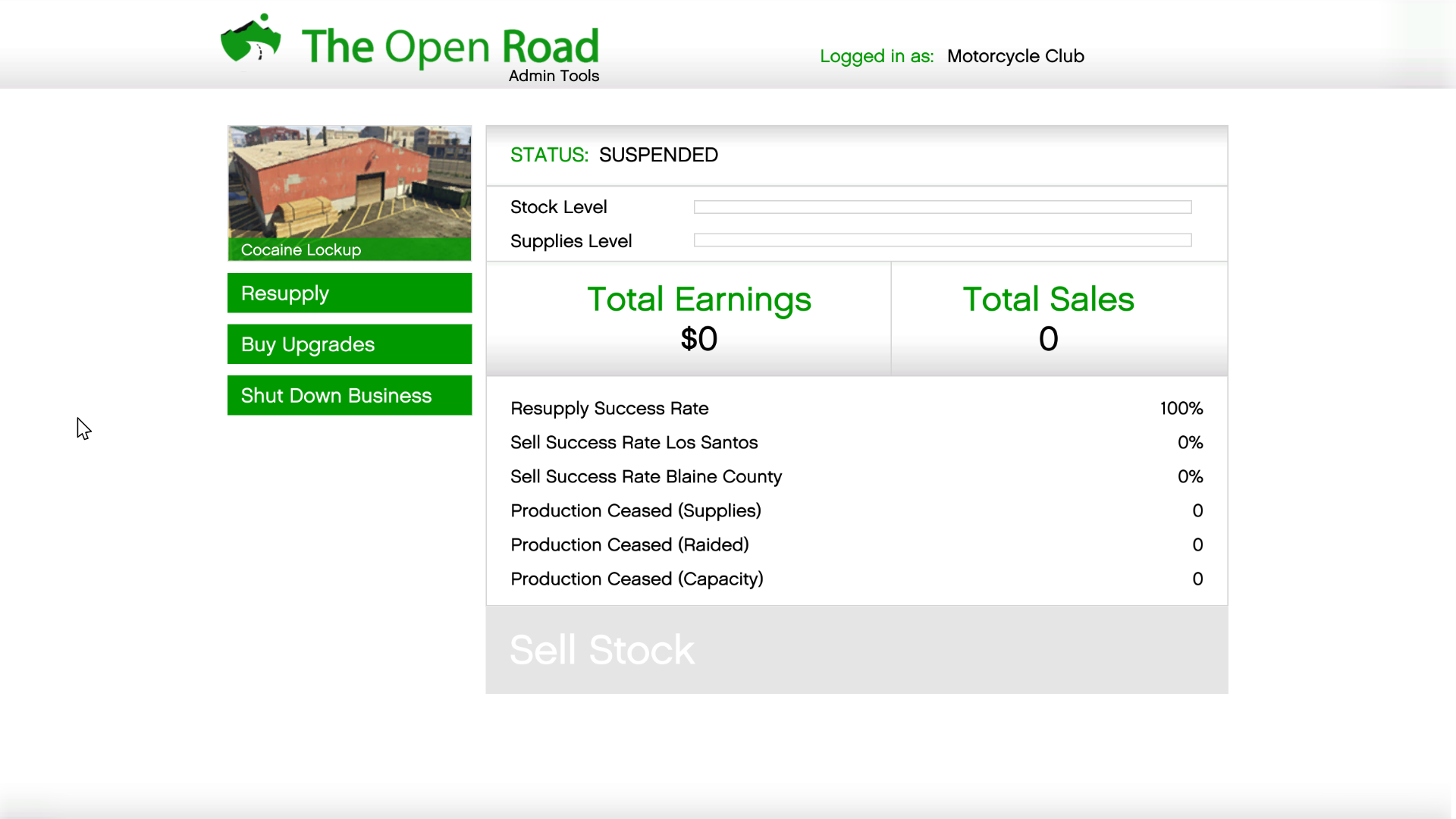This screenshot has height=819, width=1456.
Task: Click Motorcycle Club logged-in name
Action: coord(1015,56)
